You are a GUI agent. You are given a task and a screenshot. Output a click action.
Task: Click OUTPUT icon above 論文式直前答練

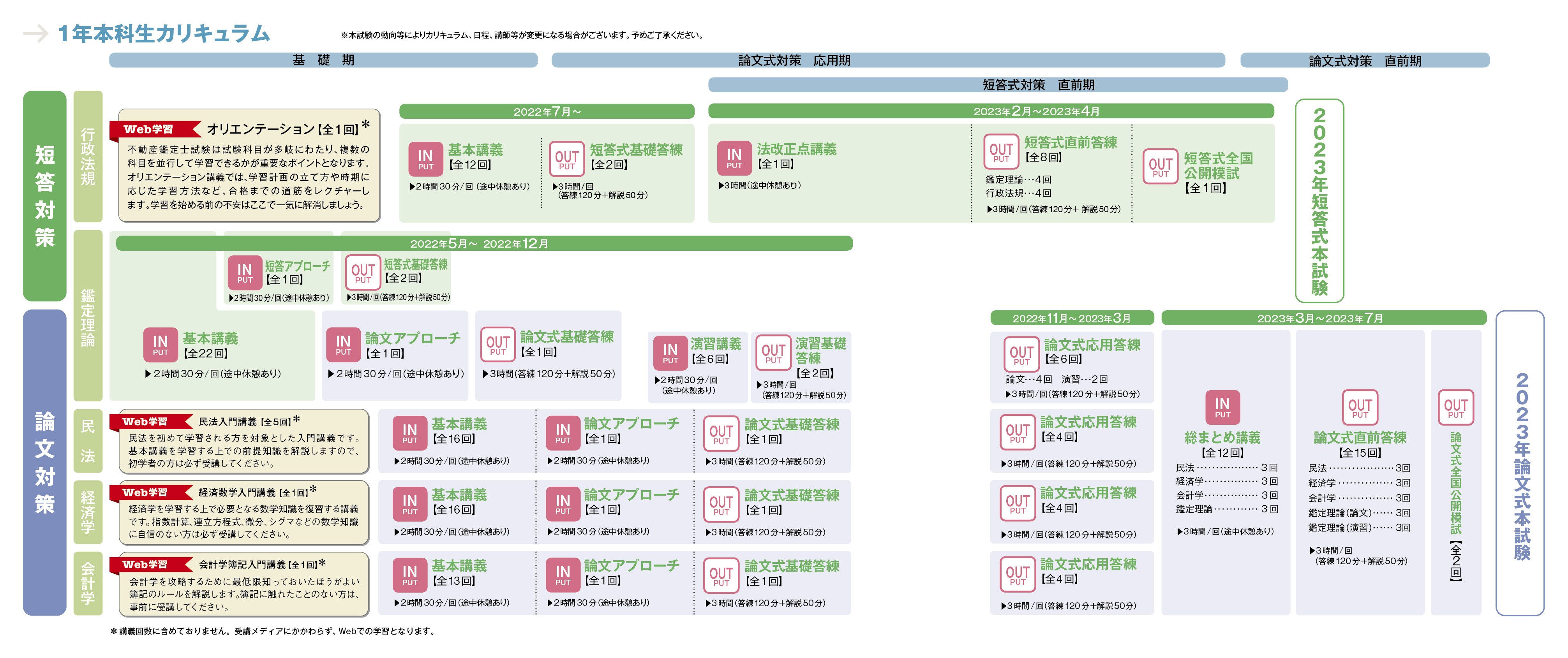(1360, 407)
